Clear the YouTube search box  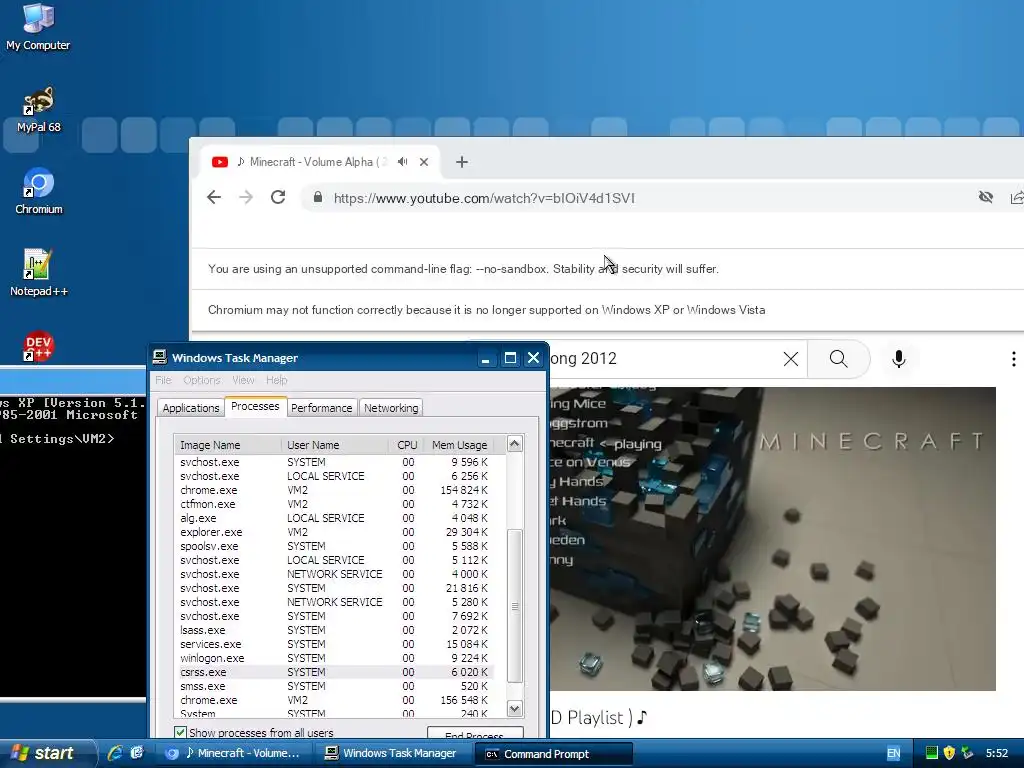[790, 359]
